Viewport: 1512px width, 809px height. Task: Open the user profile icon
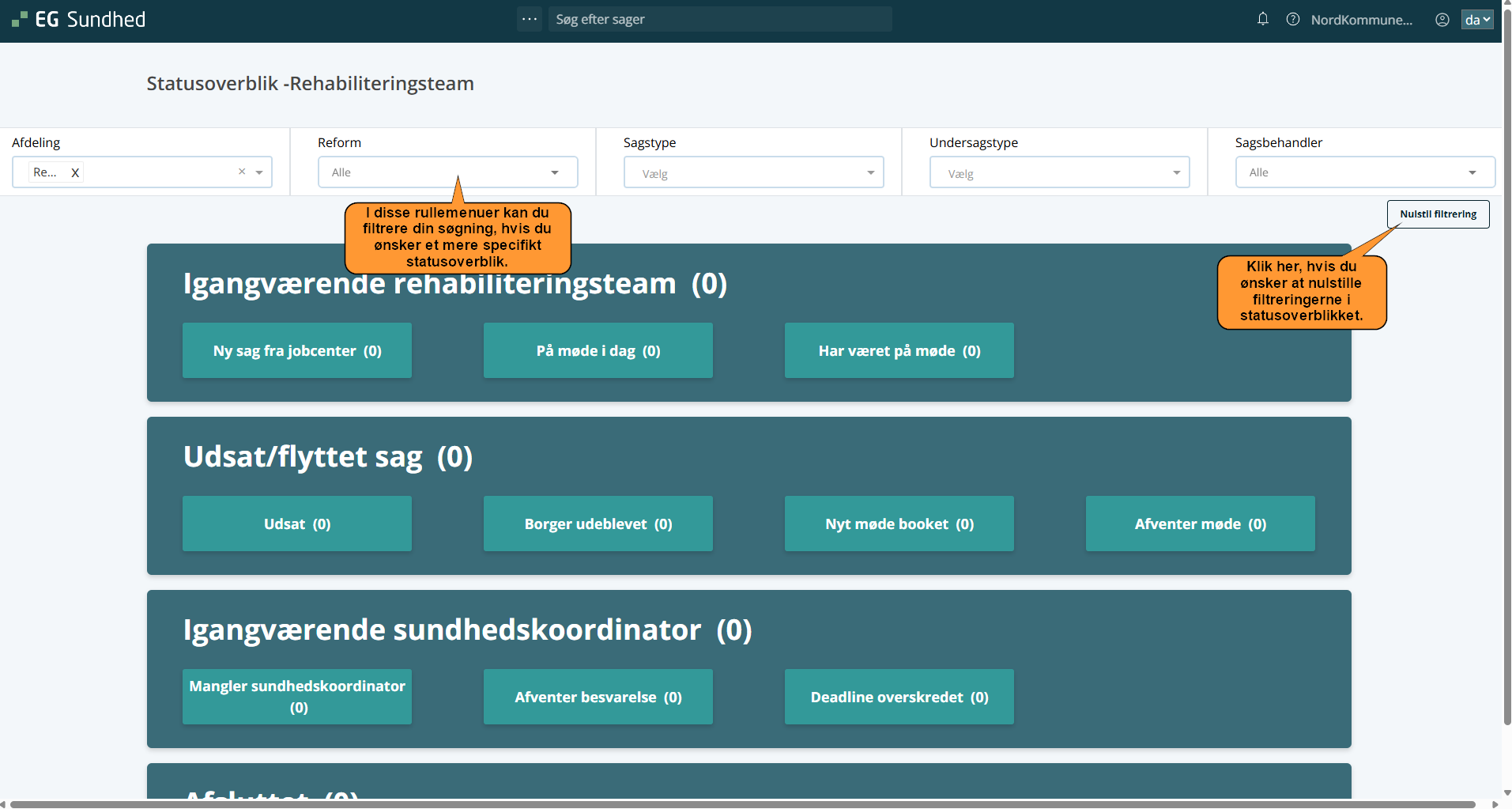(x=1442, y=20)
